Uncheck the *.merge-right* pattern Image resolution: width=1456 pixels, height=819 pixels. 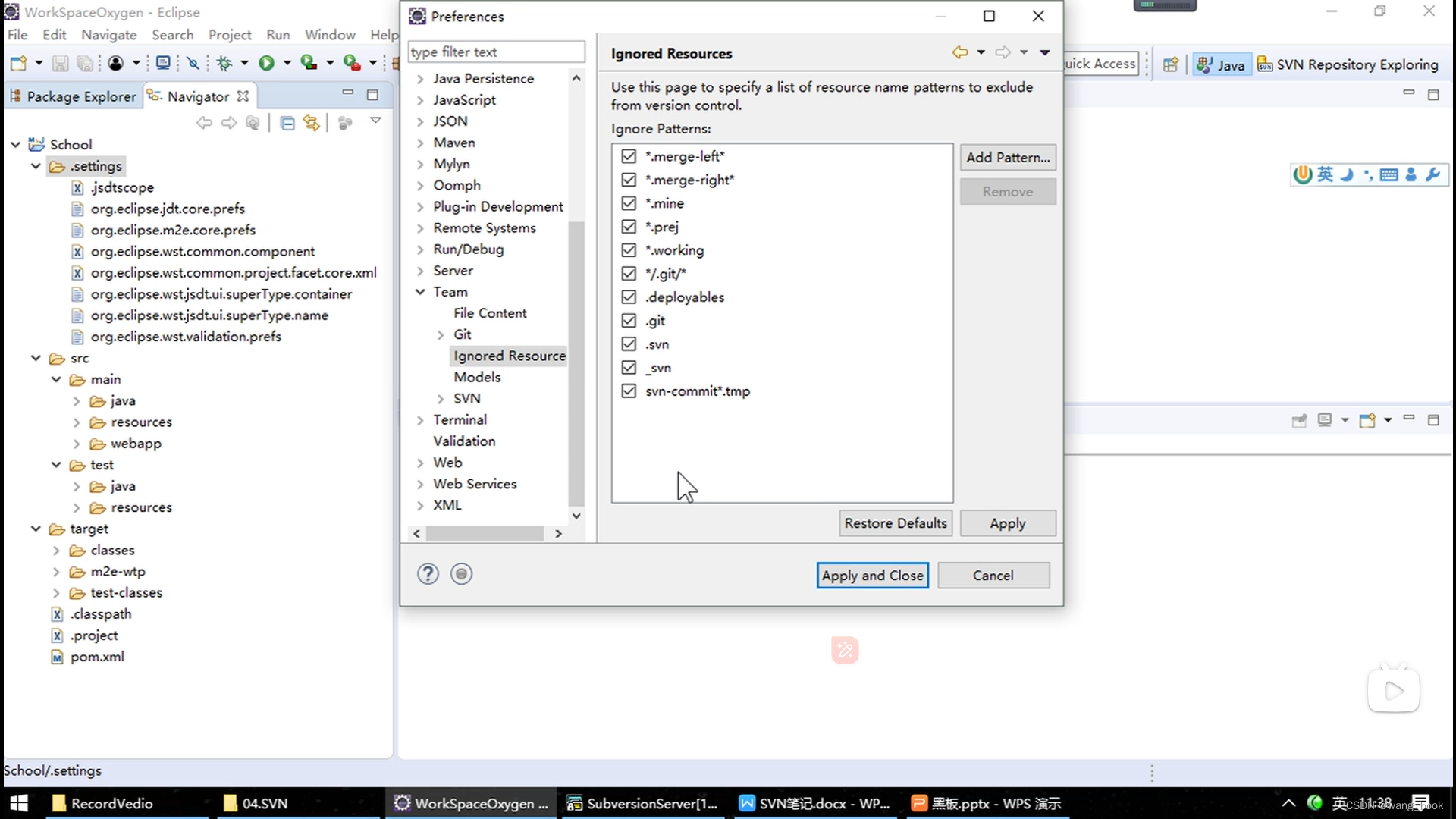629,180
